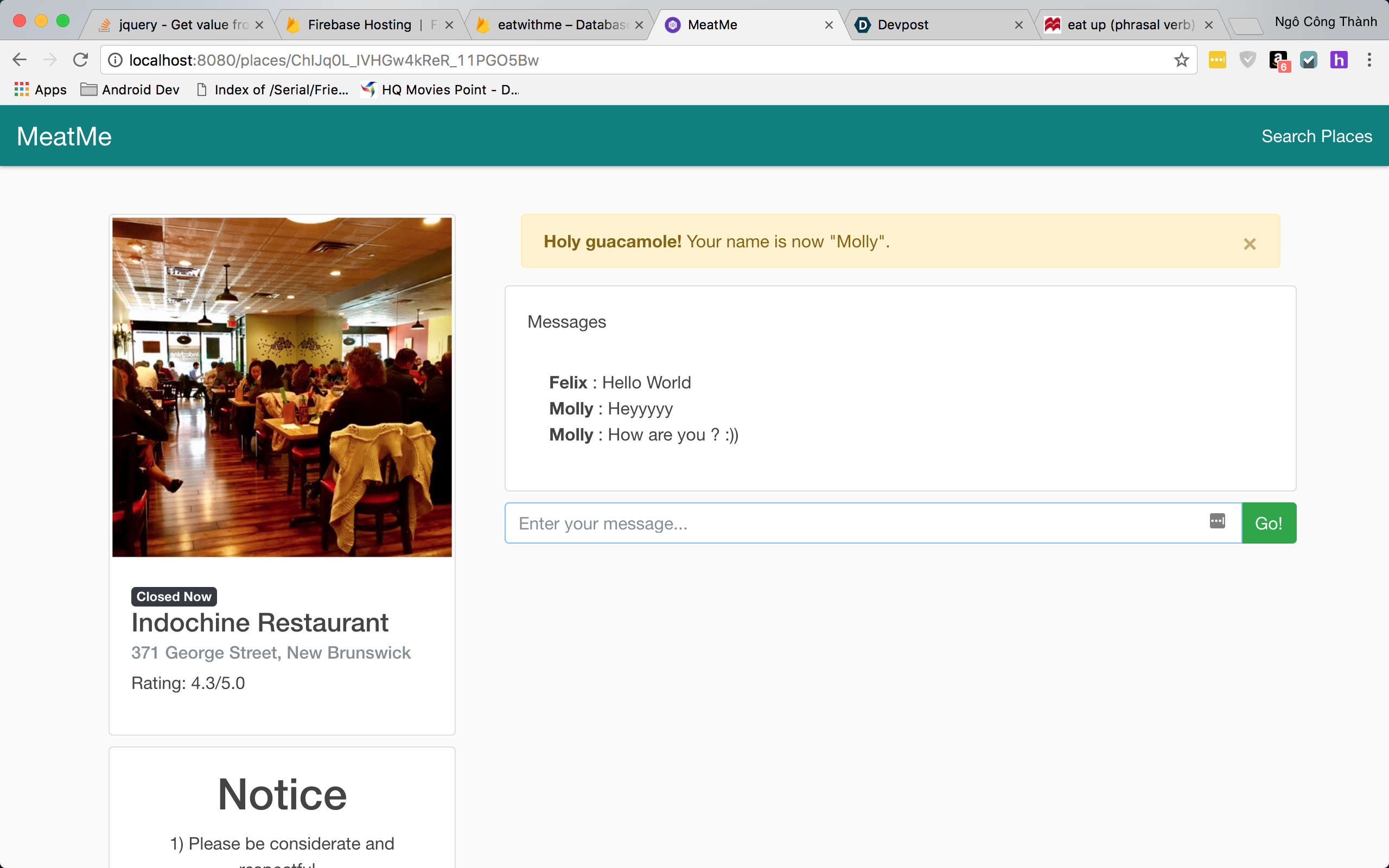The image size is (1389, 868).
Task: Click the gray shield extension icon
Action: point(1247,60)
